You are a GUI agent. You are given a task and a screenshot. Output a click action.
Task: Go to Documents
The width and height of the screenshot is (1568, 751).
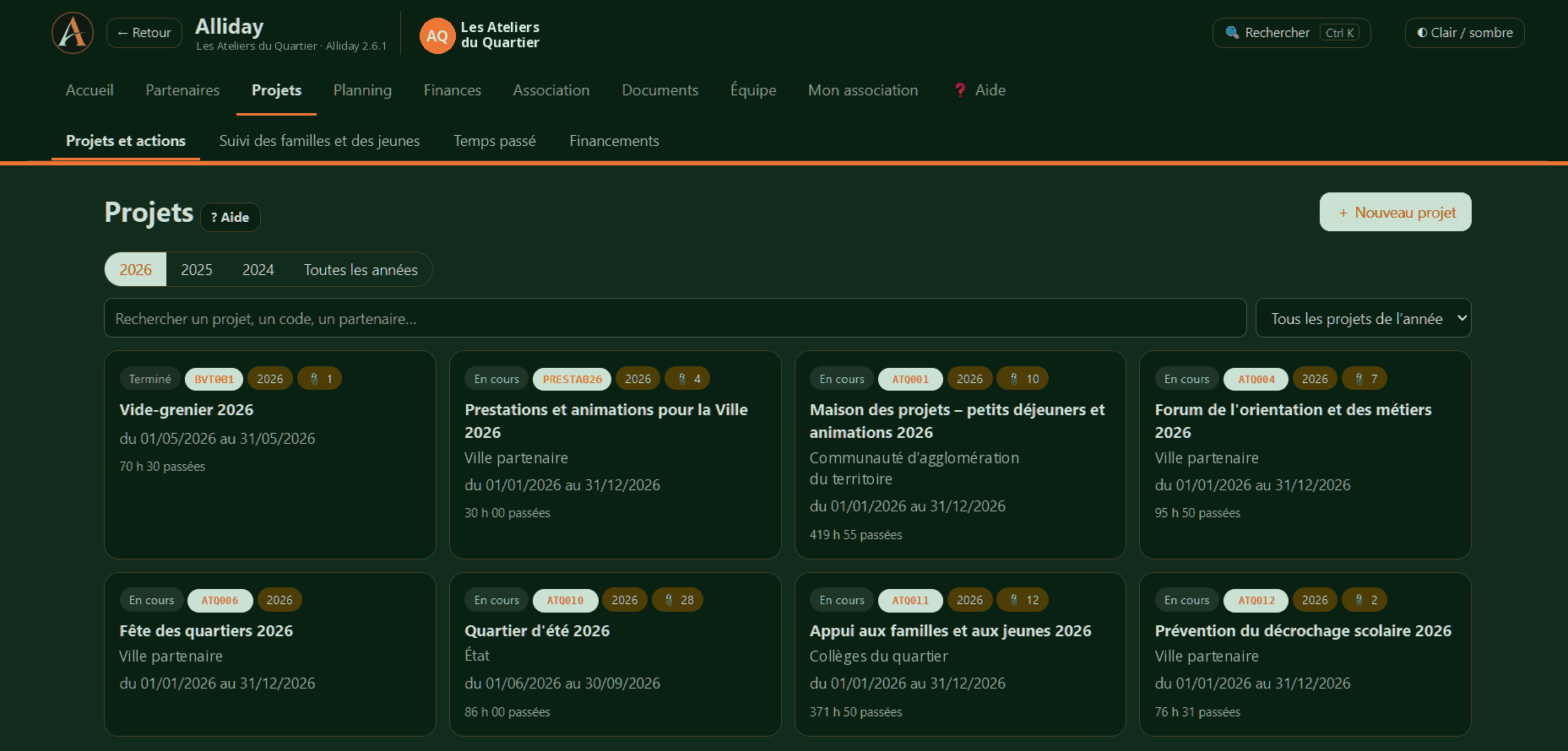click(x=660, y=90)
